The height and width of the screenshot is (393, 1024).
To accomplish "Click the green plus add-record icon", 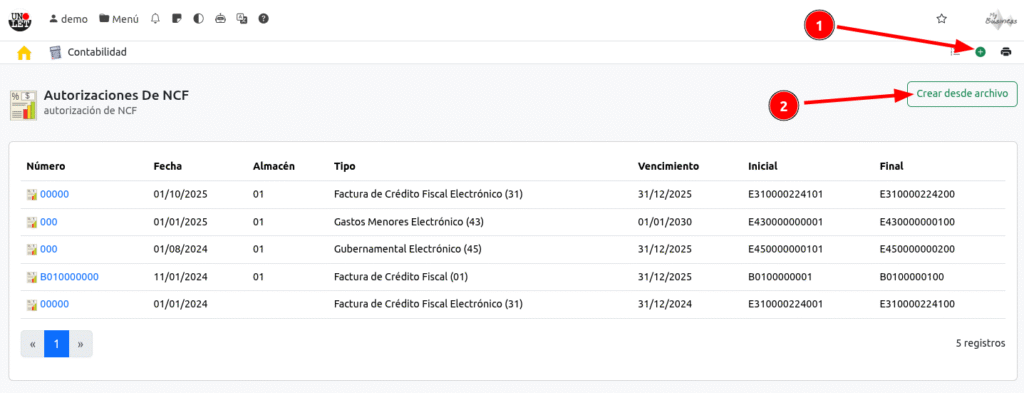I will (x=980, y=52).
